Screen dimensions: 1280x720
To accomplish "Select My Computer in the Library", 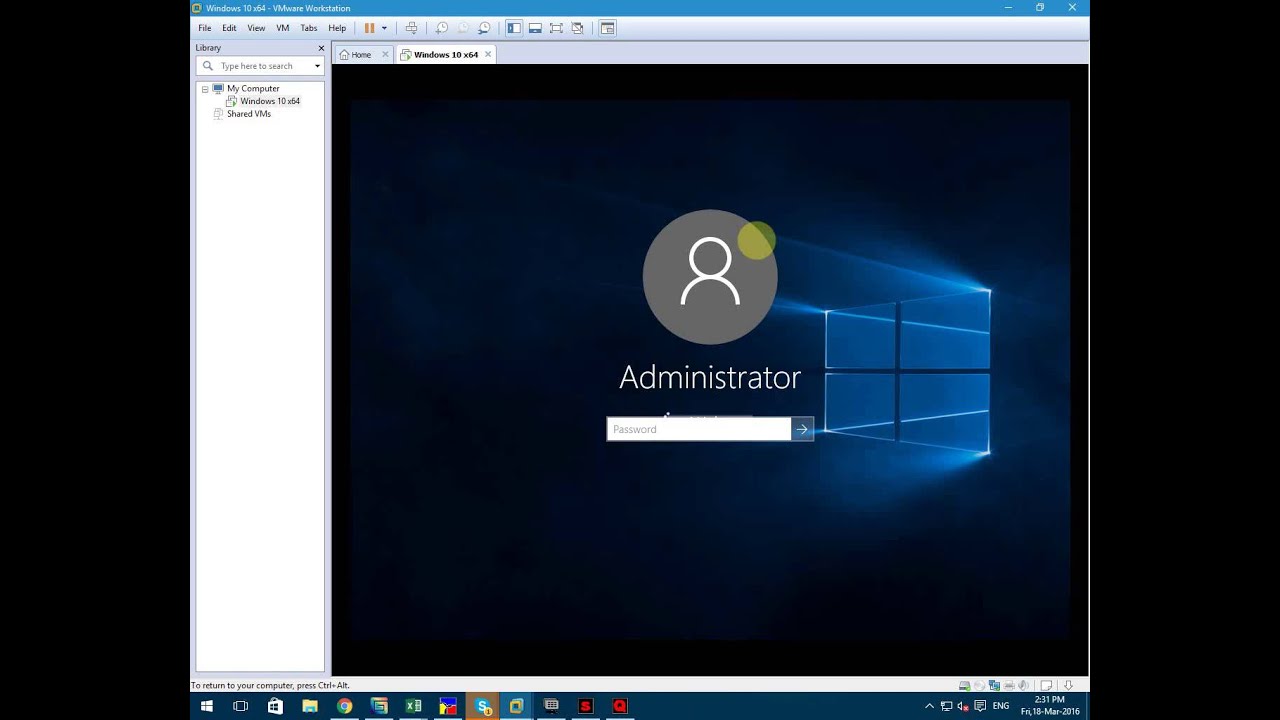I will click(253, 89).
